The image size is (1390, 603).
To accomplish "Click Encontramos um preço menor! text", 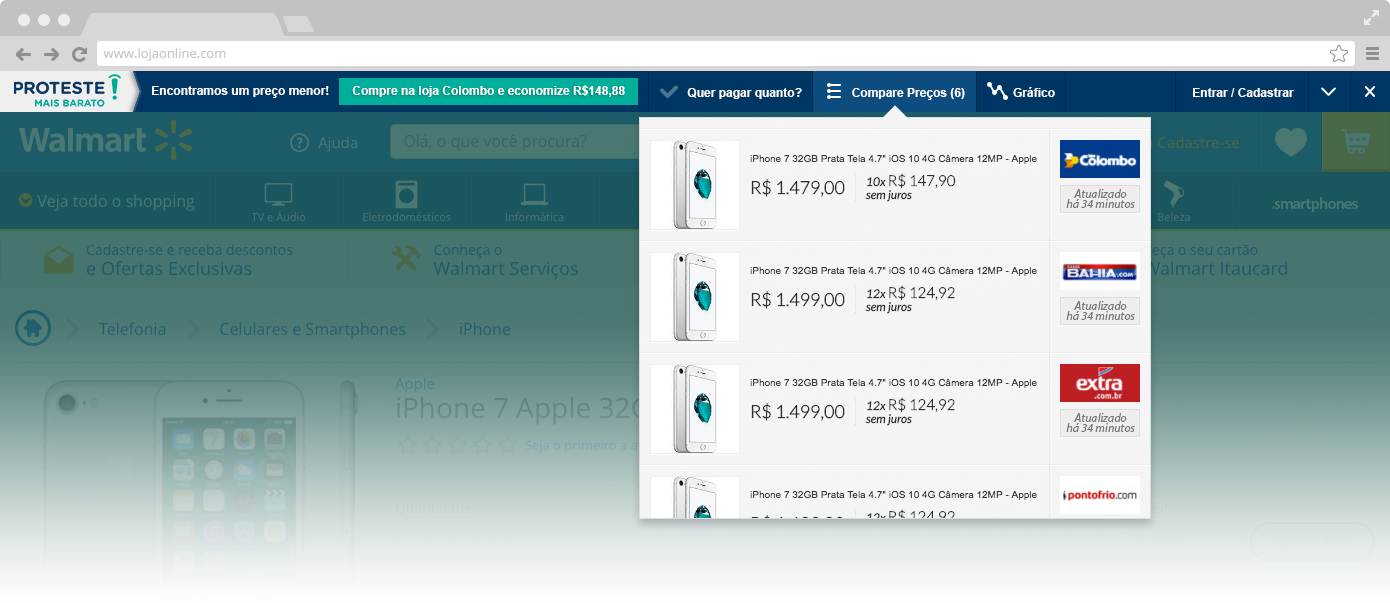I will click(240, 92).
